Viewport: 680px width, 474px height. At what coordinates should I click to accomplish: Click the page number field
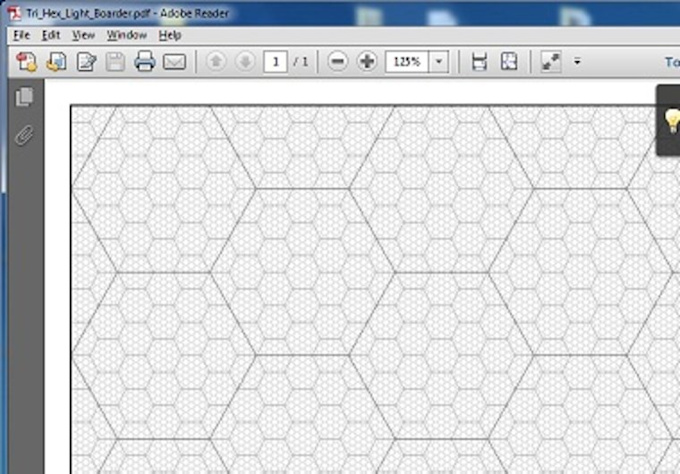tap(275, 62)
